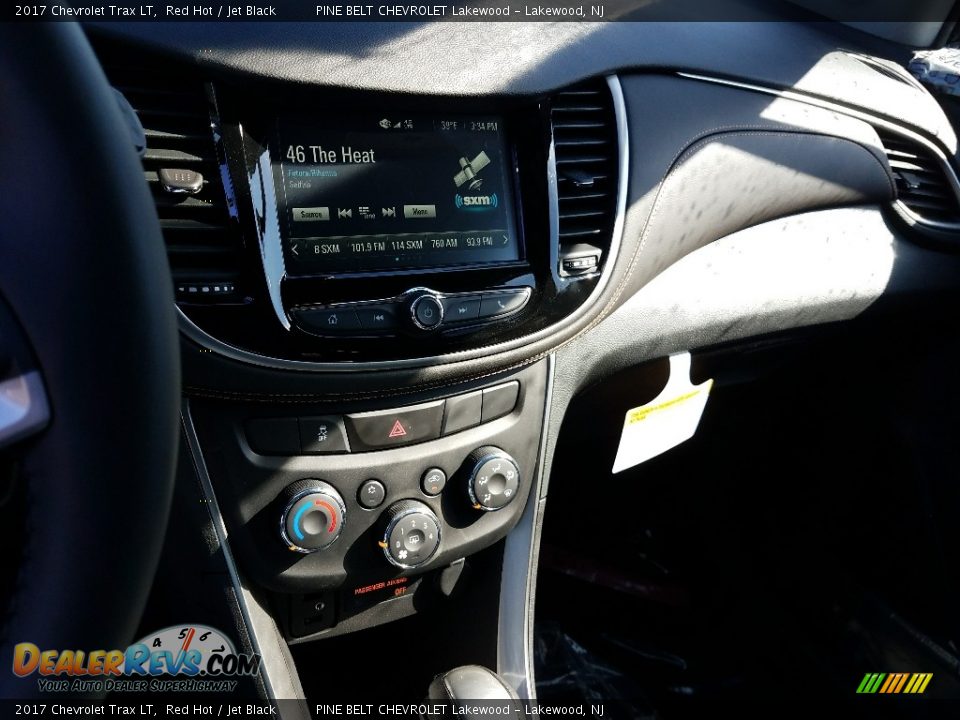Tap the seek-forward icon on the radio screen
The height and width of the screenshot is (720, 960).
pyautogui.click(x=388, y=213)
